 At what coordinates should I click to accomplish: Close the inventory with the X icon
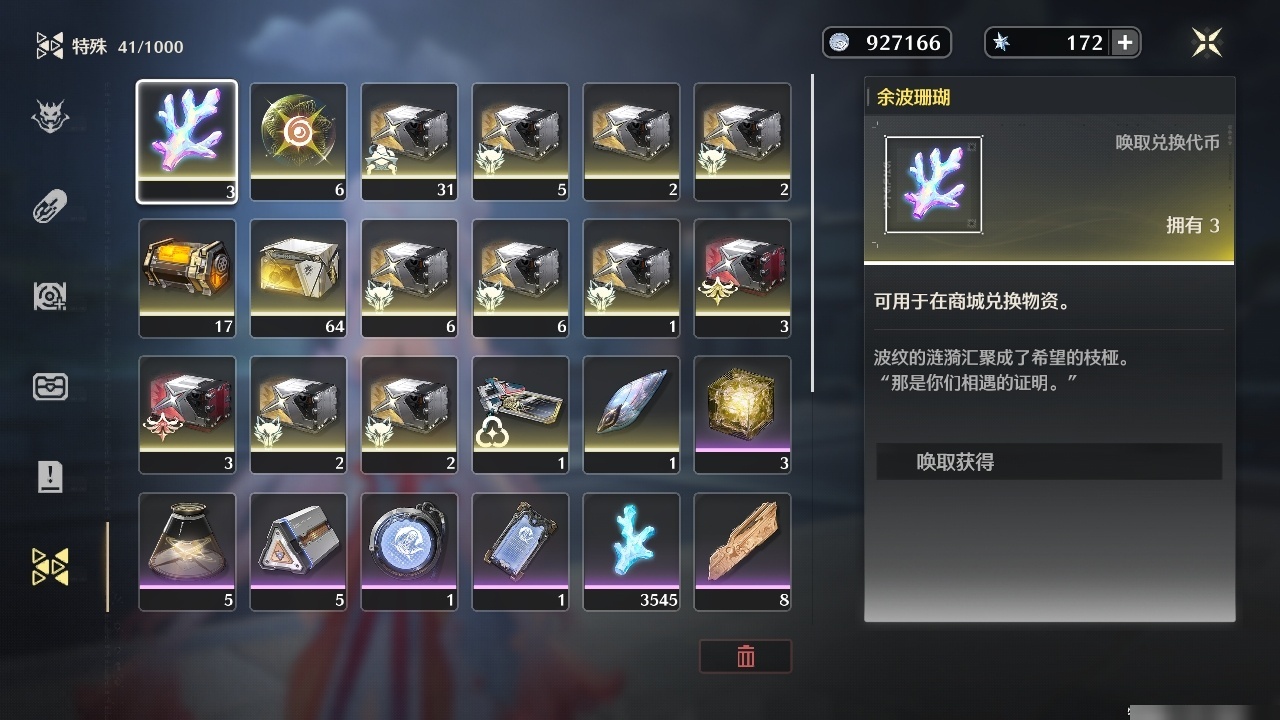[x=1207, y=42]
